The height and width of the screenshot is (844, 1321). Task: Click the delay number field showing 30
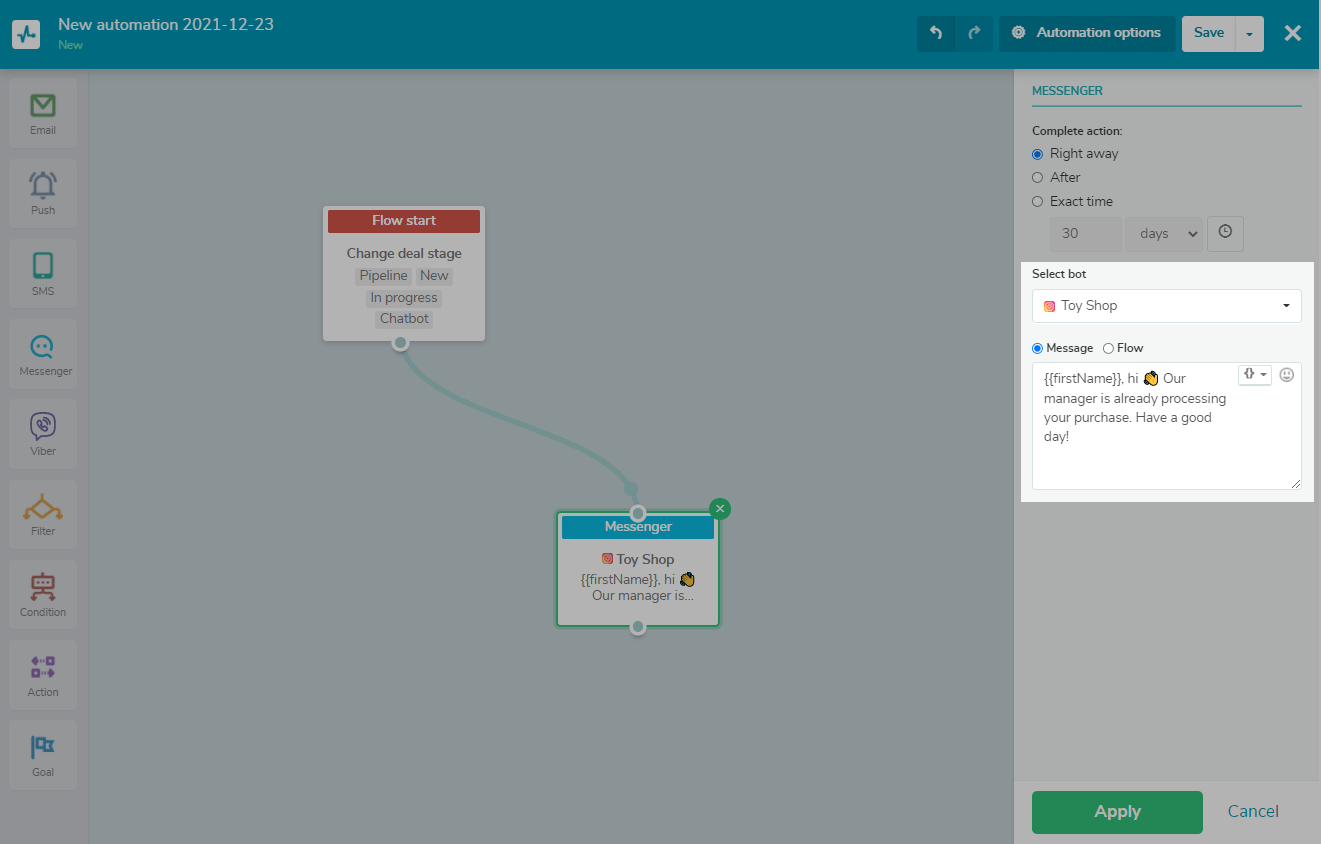pyautogui.click(x=1085, y=233)
